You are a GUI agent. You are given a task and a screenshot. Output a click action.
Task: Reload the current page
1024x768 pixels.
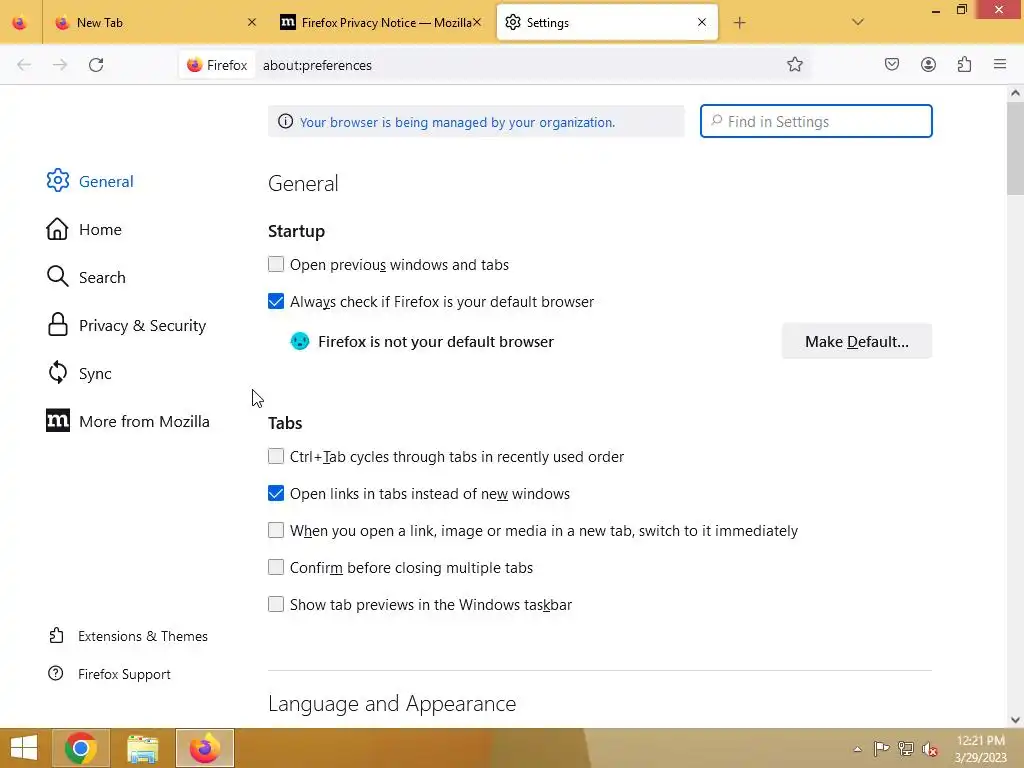coord(96,65)
